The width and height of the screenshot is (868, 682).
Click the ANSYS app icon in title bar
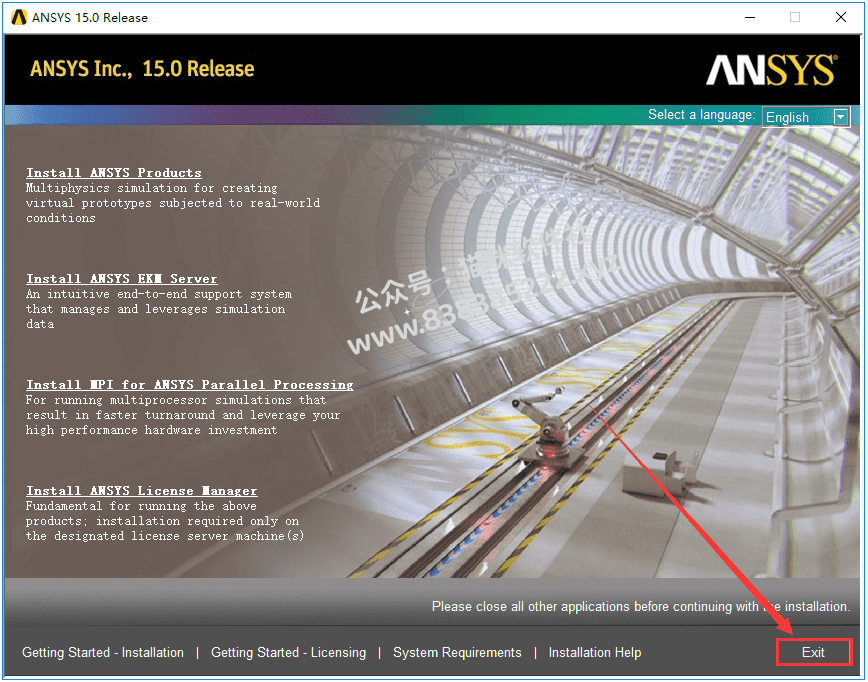coord(19,18)
